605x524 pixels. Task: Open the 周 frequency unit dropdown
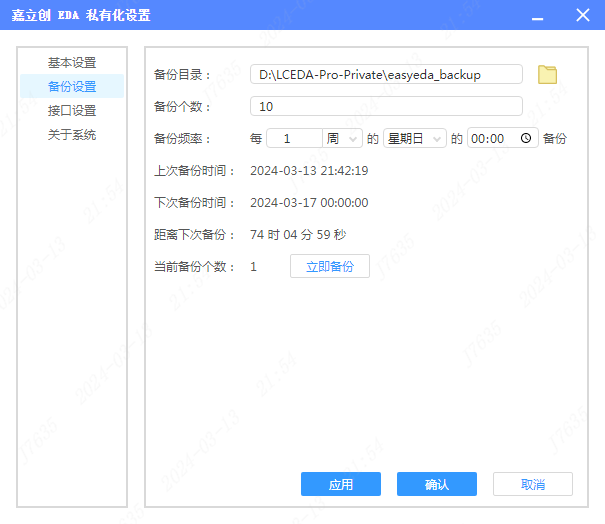(x=343, y=139)
